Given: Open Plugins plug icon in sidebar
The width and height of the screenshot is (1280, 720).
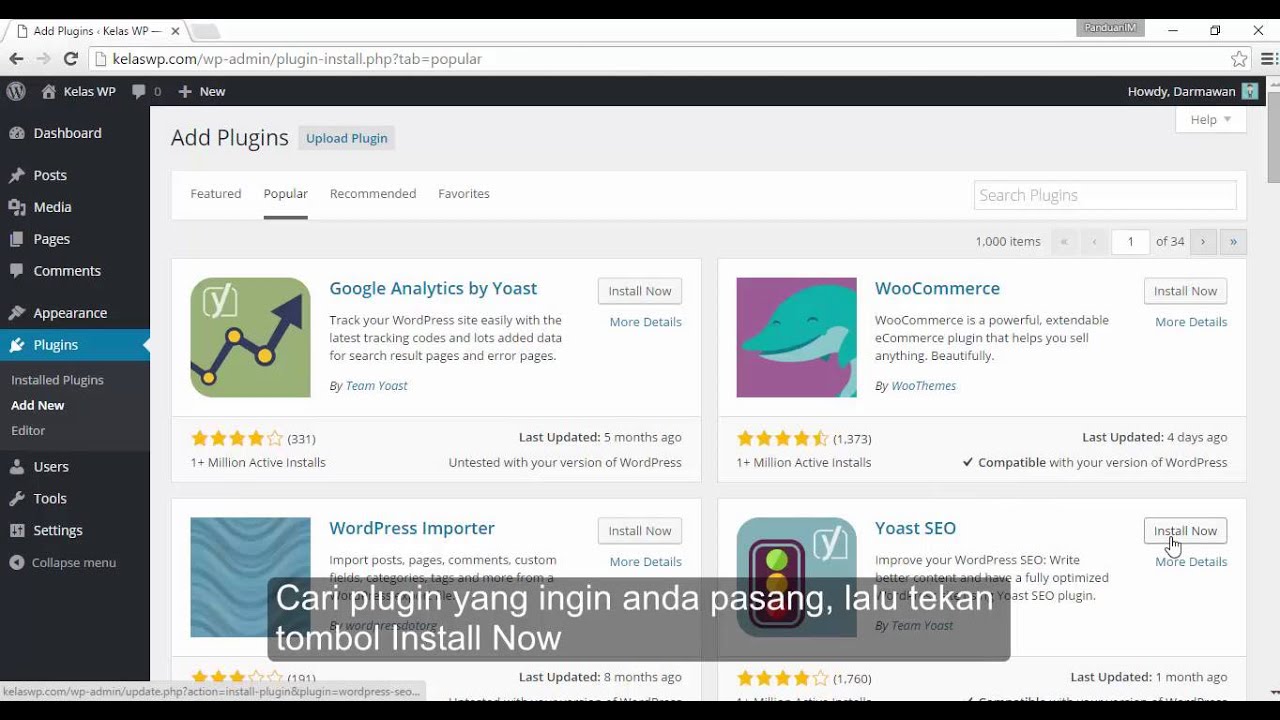Looking at the screenshot, I should tap(16, 345).
